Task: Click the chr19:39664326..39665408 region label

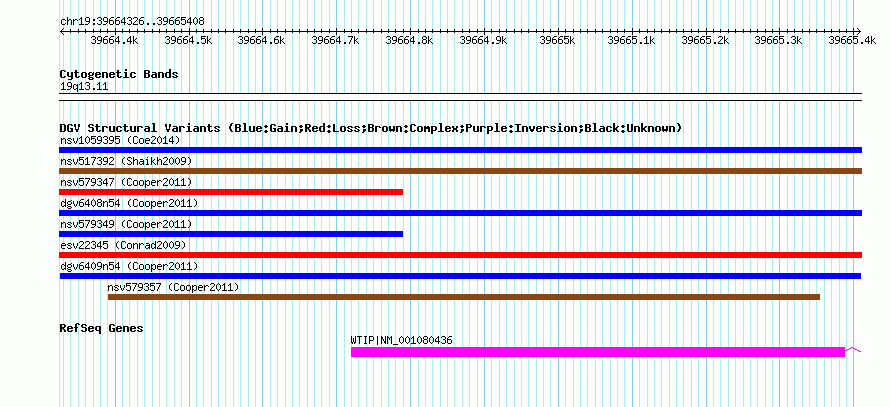Action: pos(132,22)
